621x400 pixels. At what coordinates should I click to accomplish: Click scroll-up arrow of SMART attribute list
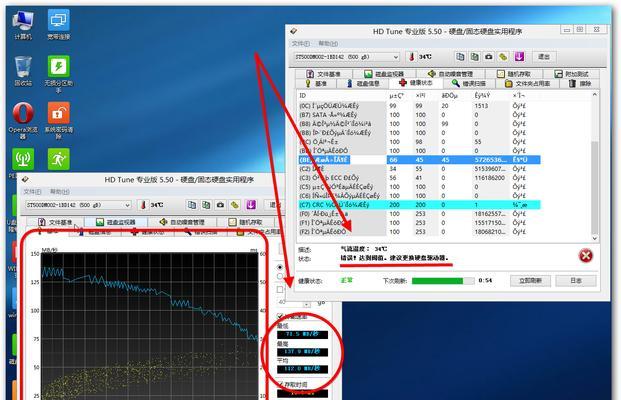594,95
